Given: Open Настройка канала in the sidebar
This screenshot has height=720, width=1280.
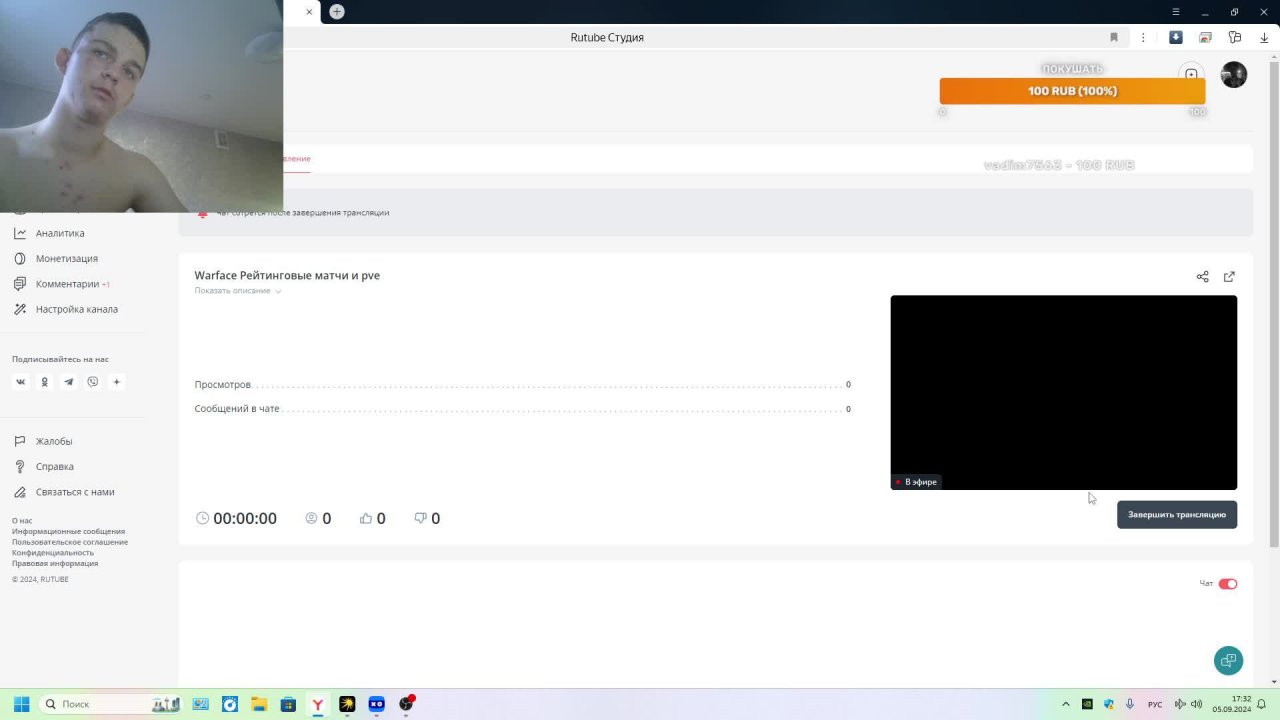Looking at the screenshot, I should (x=76, y=309).
